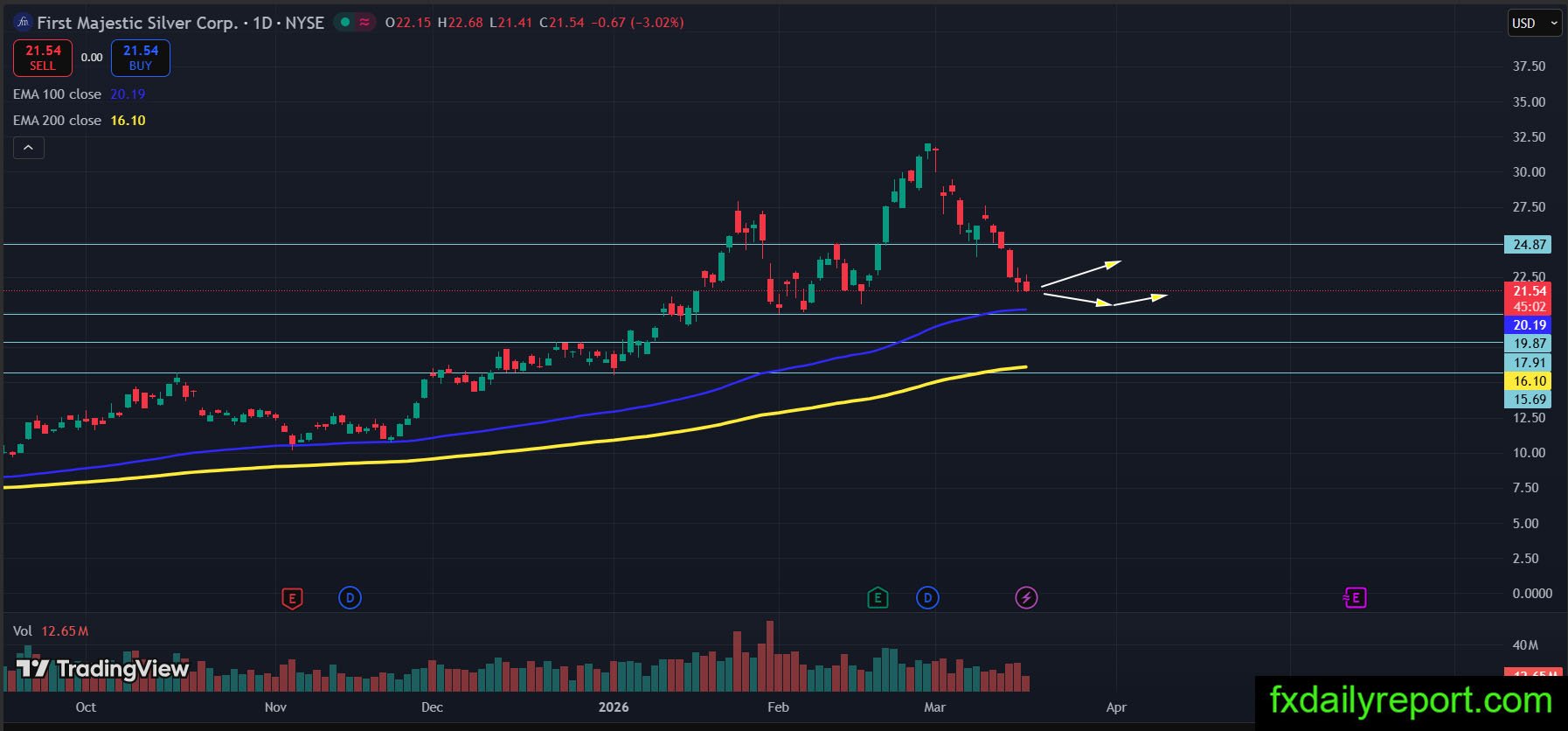Click the 24.87 price line label
This screenshot has height=731, width=1568.
(1529, 245)
